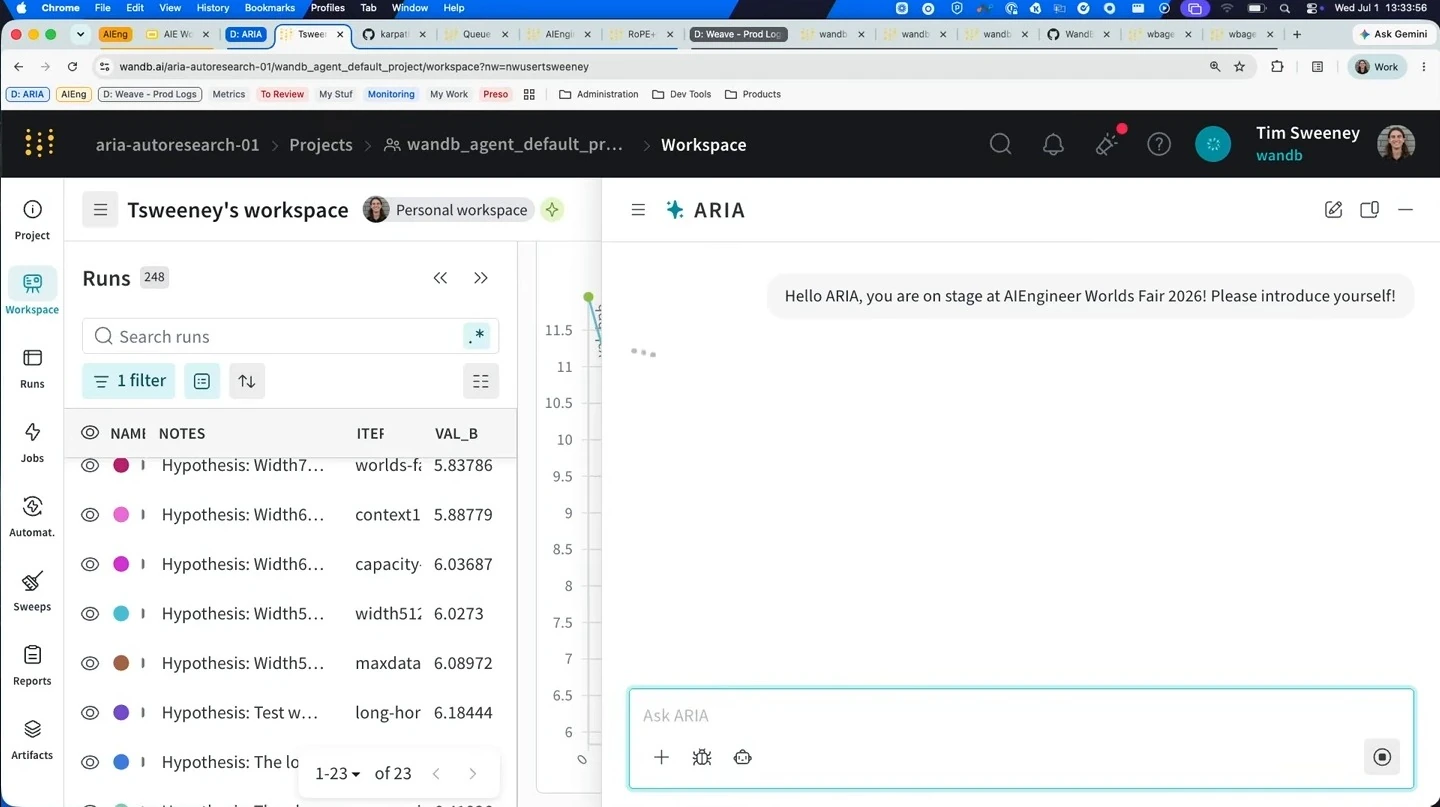Open Work profile in Chrome toolbar
Viewport: 1440px width, 807px height.
point(1377,67)
